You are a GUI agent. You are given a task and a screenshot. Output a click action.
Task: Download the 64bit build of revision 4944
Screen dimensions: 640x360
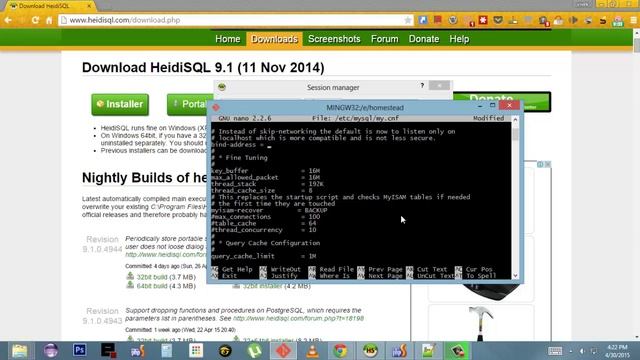[151, 286]
